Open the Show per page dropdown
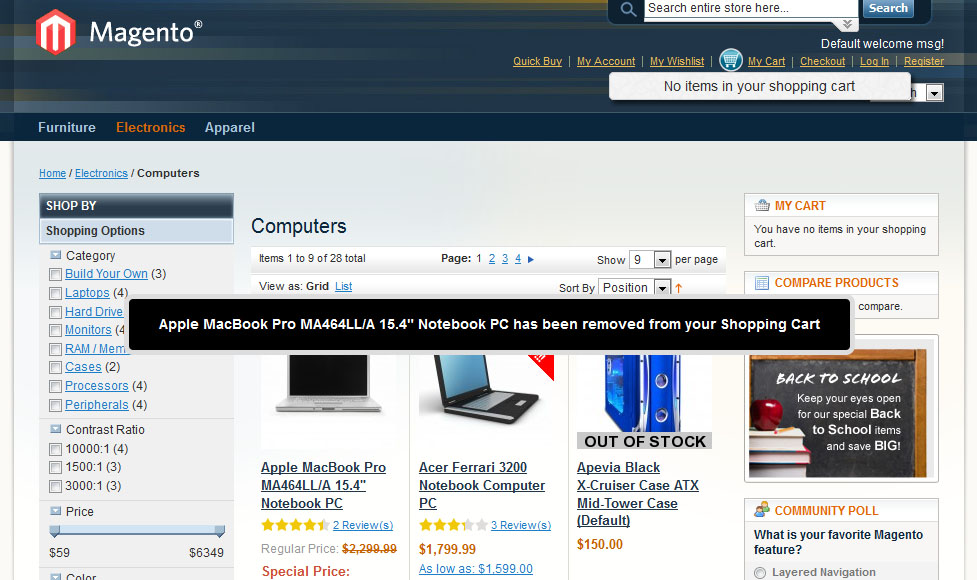The height and width of the screenshot is (580, 977). pos(650,259)
